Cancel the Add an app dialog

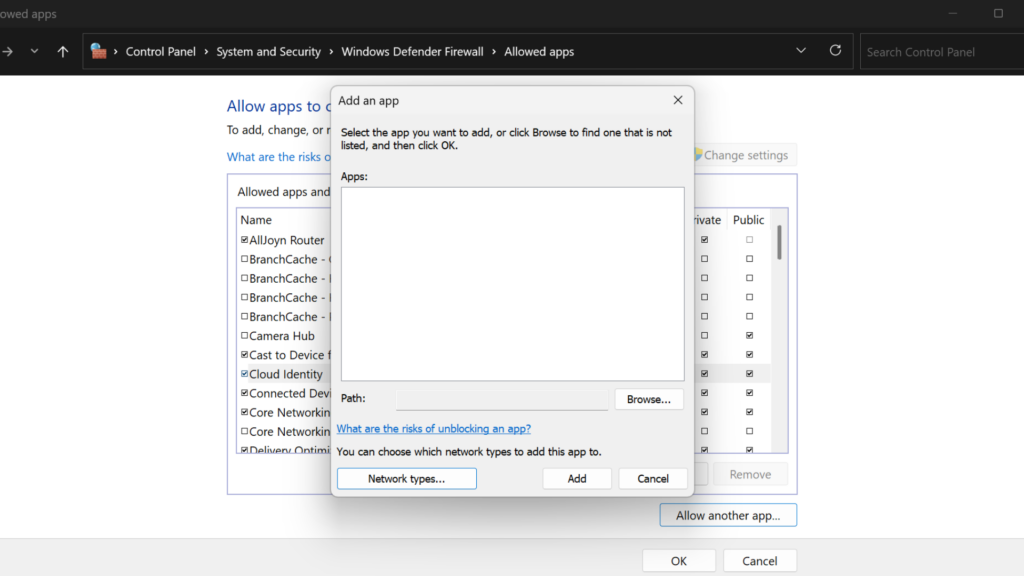(x=652, y=479)
